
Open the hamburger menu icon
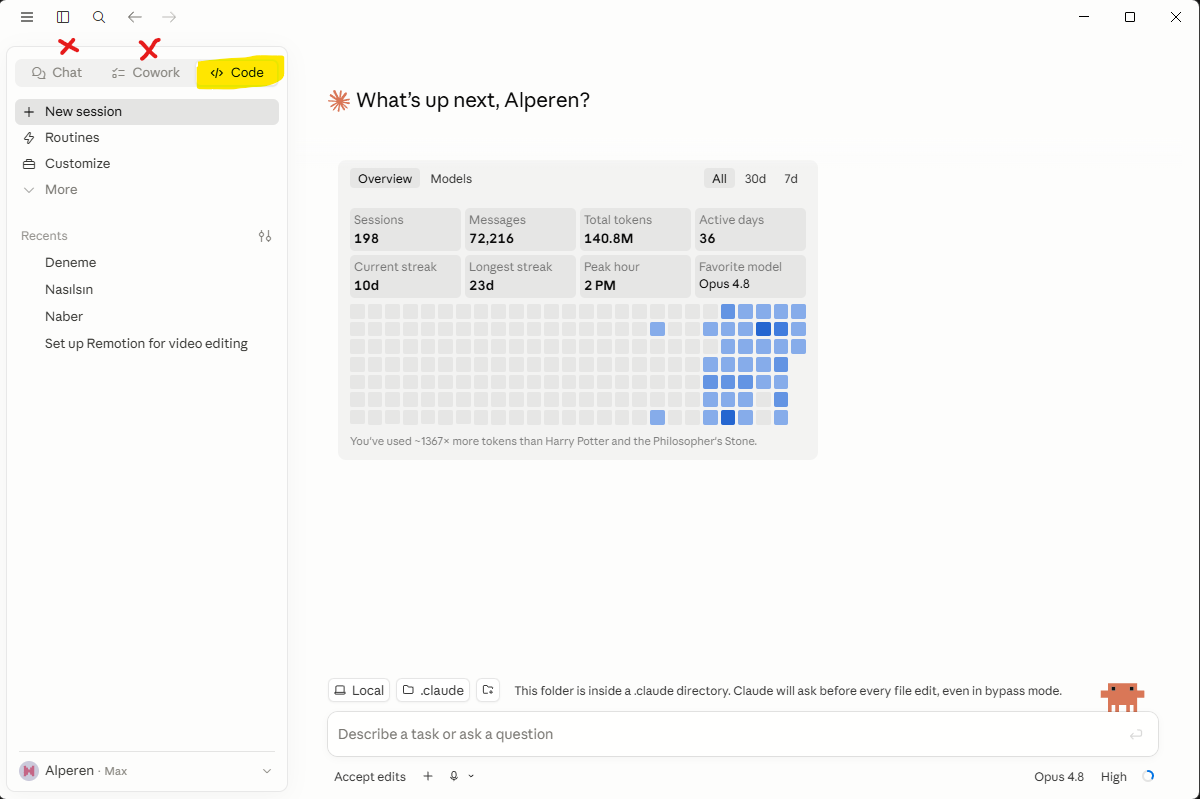coord(27,17)
